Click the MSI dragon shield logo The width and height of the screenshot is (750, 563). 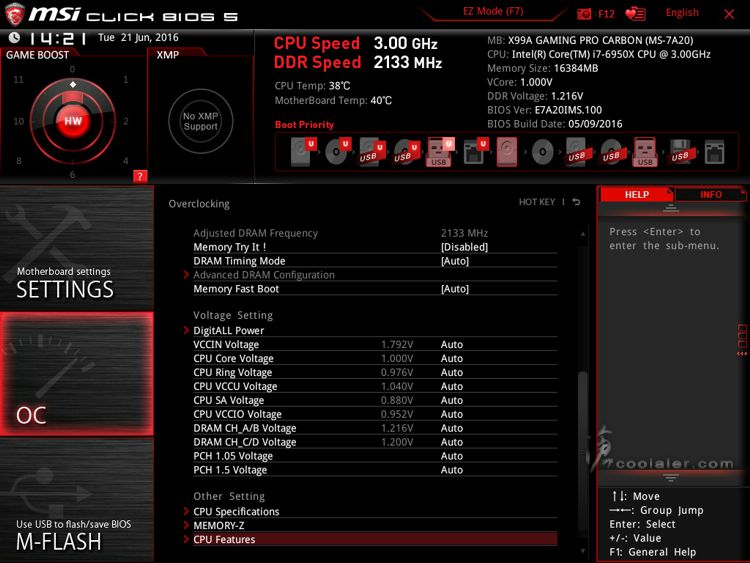tap(14, 14)
